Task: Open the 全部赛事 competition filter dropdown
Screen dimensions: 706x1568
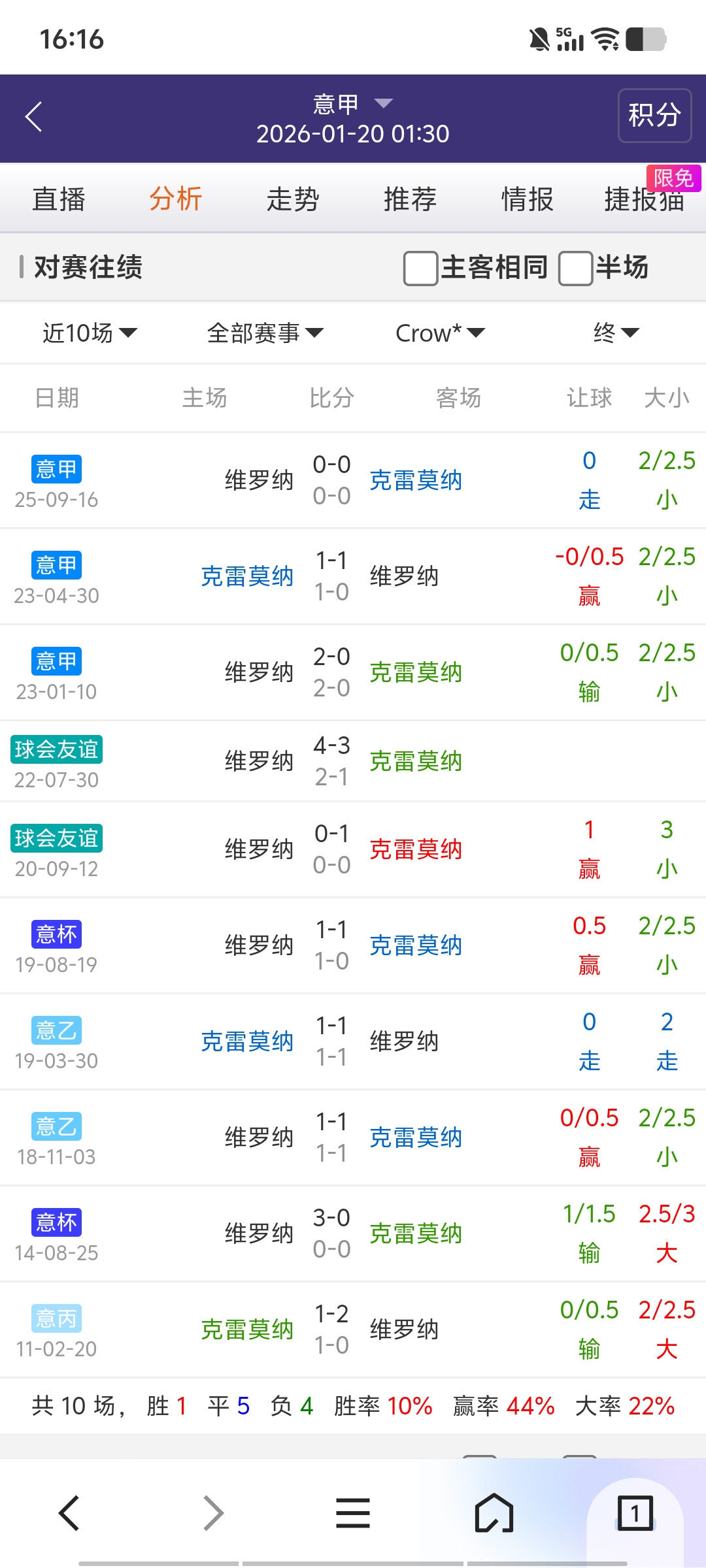Action: (265, 333)
